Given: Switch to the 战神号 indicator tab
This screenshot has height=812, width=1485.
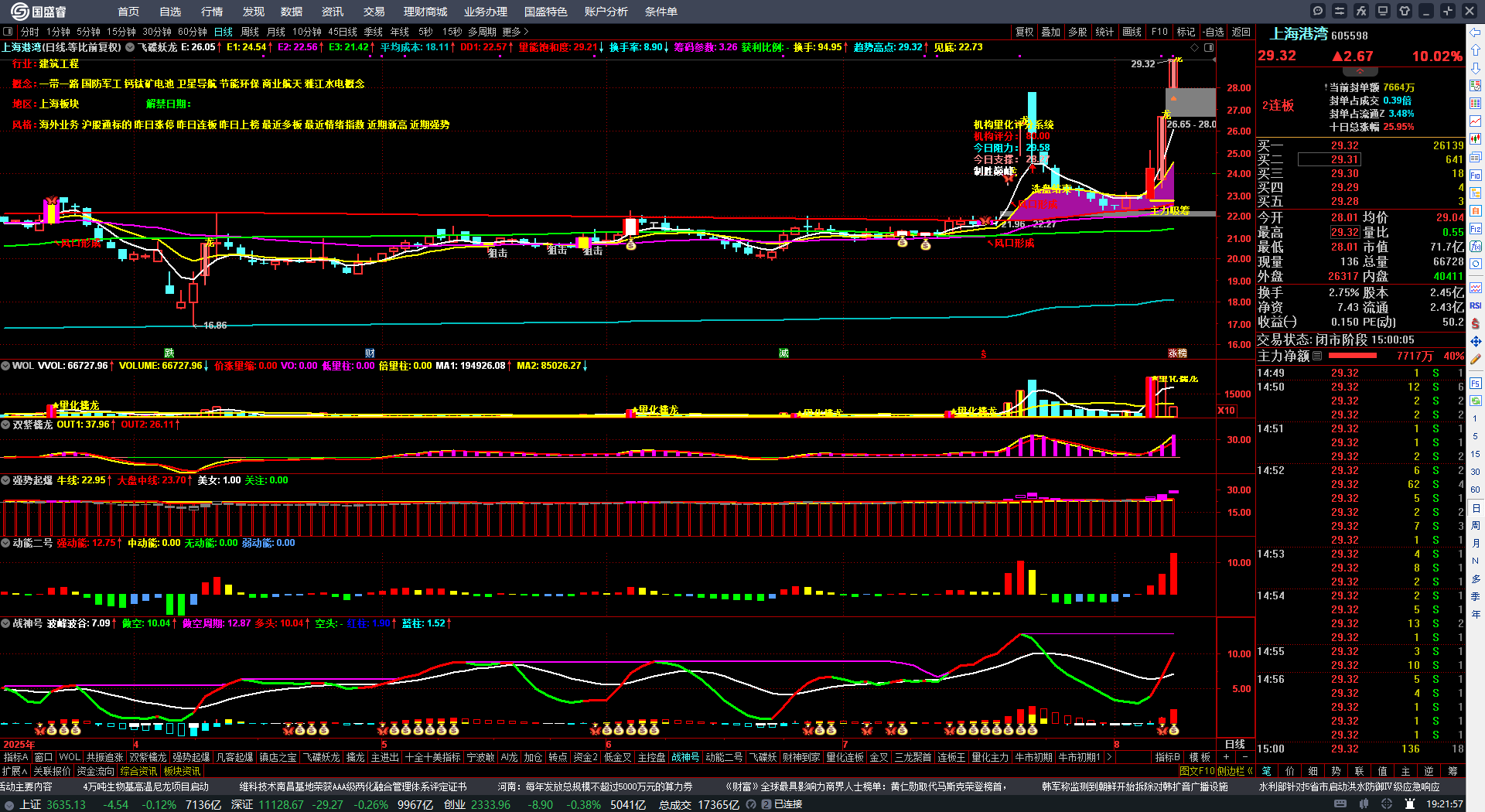Looking at the screenshot, I should point(685,757).
